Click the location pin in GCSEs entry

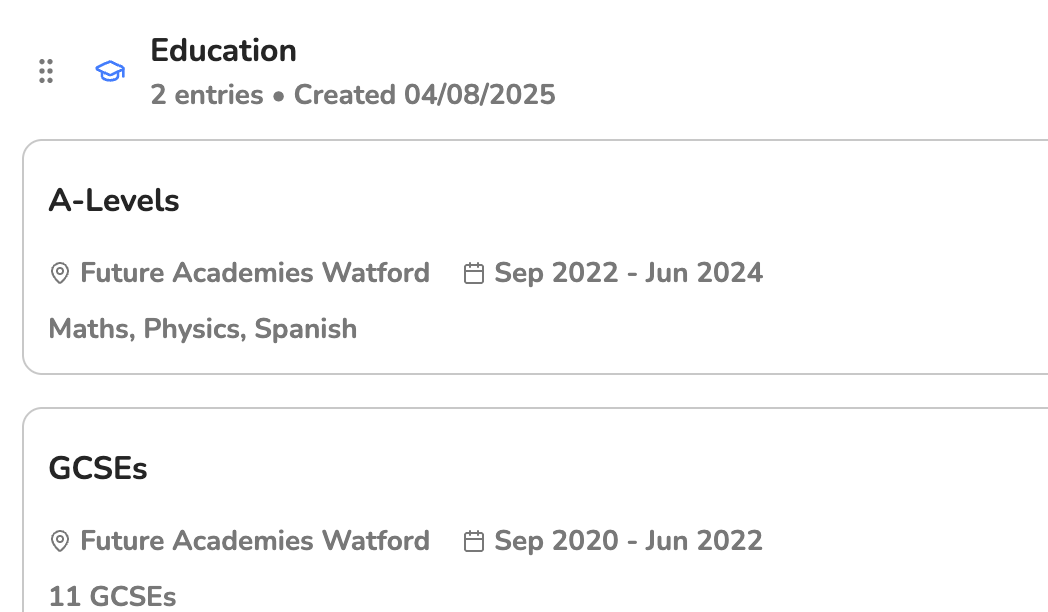coord(60,541)
